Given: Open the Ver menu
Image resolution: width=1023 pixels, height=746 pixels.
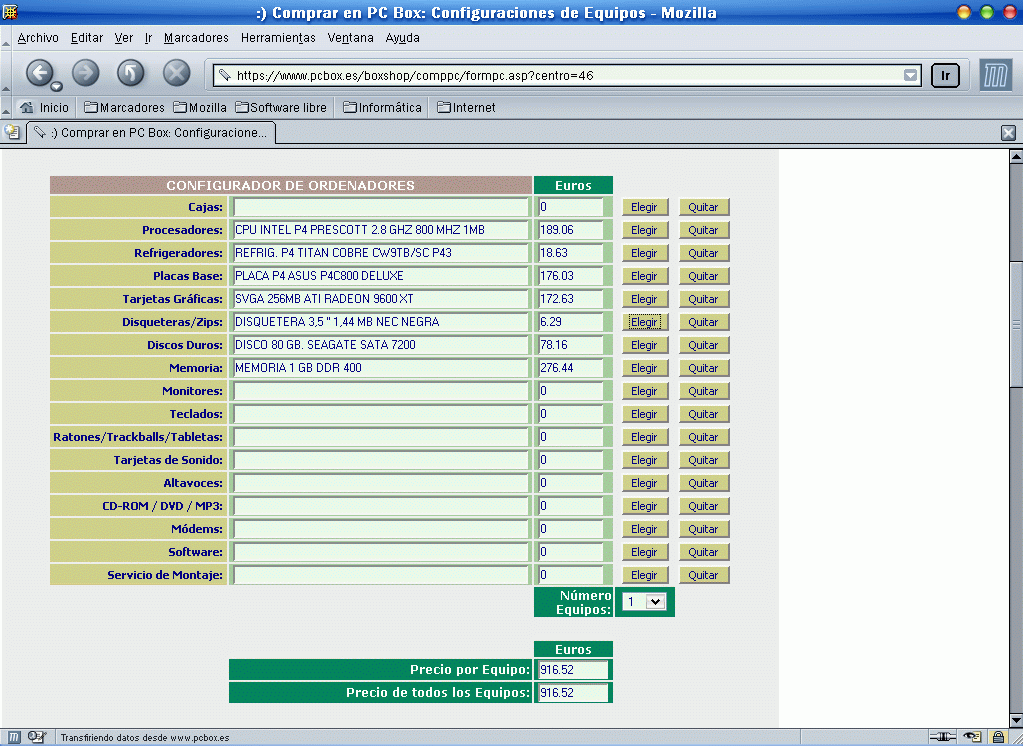Looking at the screenshot, I should pos(124,38).
